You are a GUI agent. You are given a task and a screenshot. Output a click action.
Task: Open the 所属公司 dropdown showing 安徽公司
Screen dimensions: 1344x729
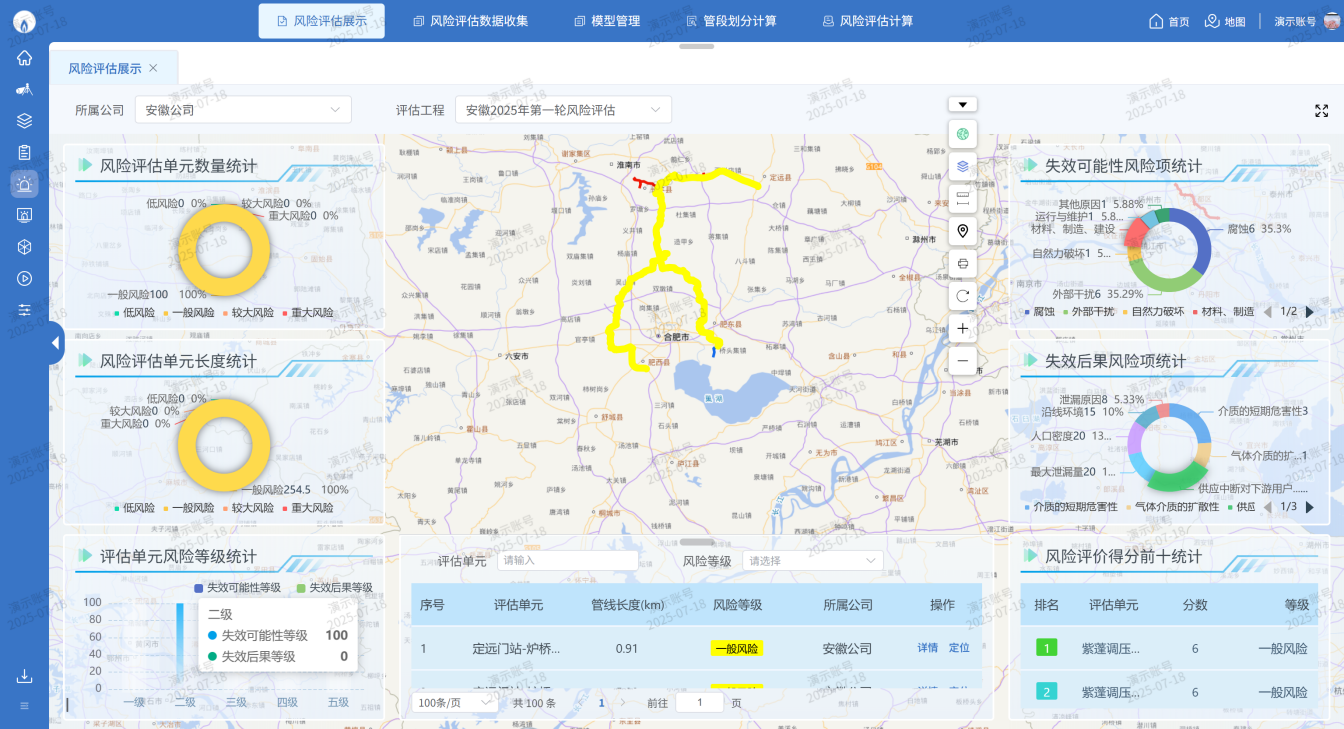pos(243,110)
